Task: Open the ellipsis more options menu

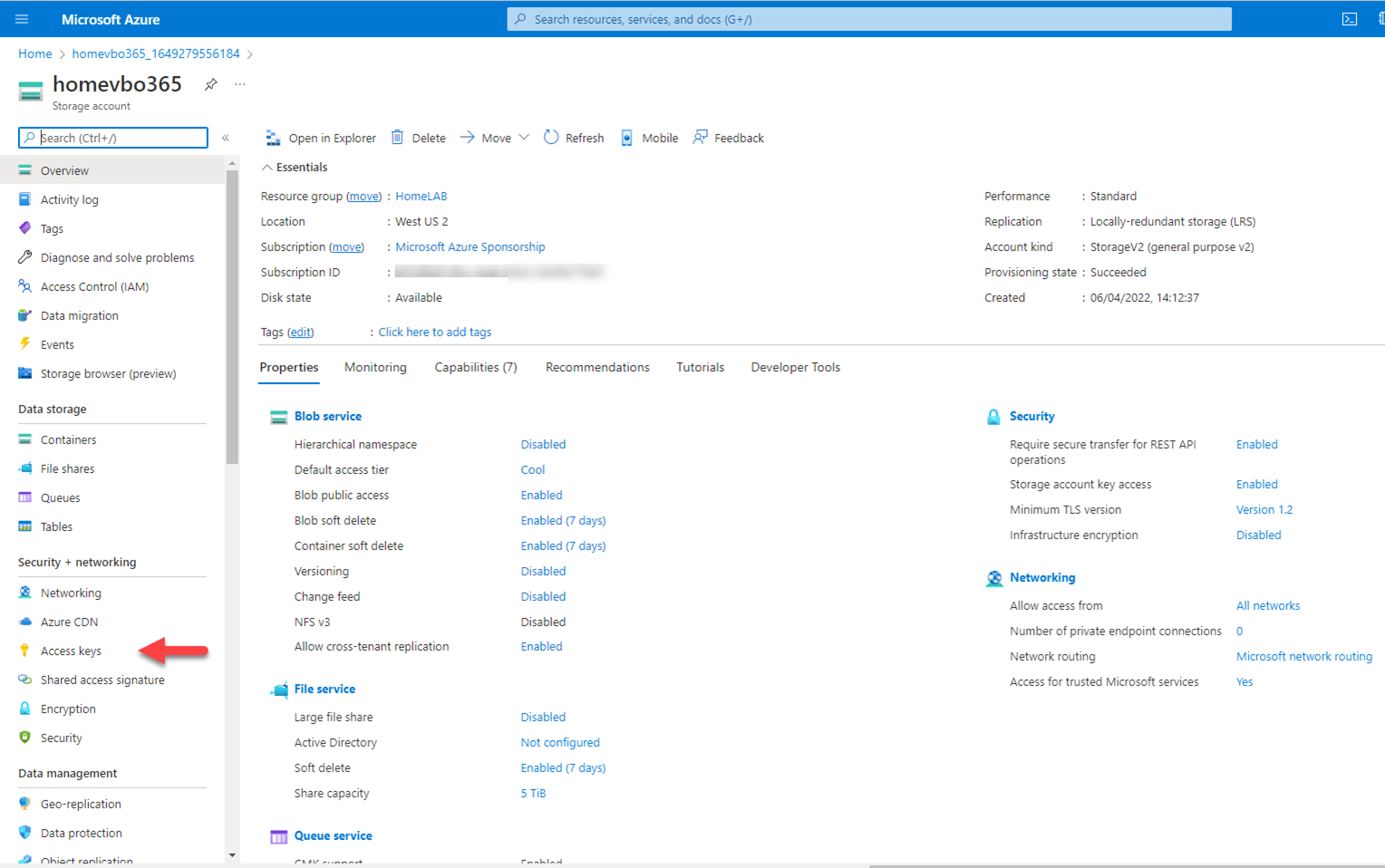Action: [x=240, y=84]
